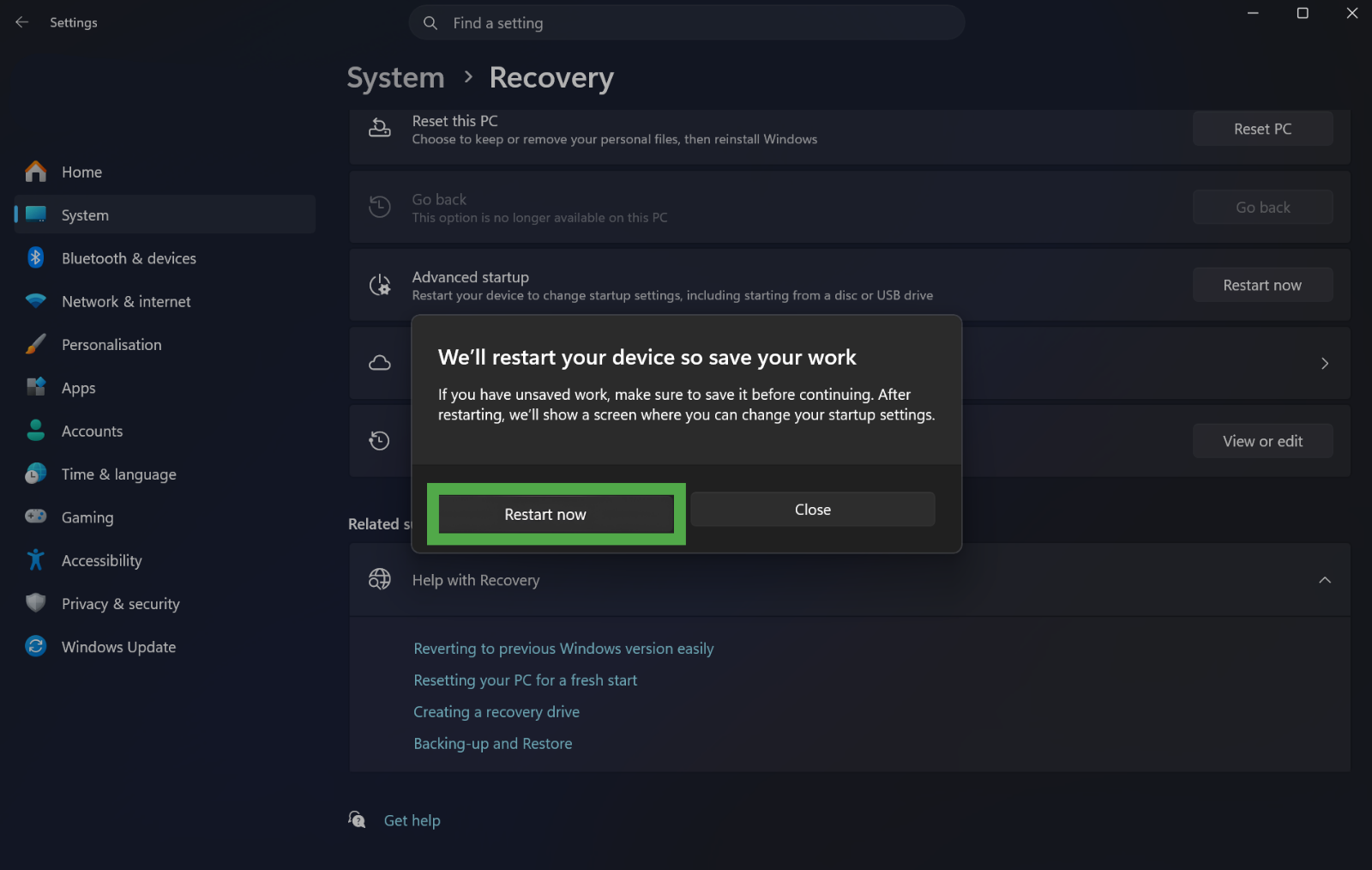Click the System breadcrumb heading
This screenshot has width=1372, height=870.
[x=395, y=77]
